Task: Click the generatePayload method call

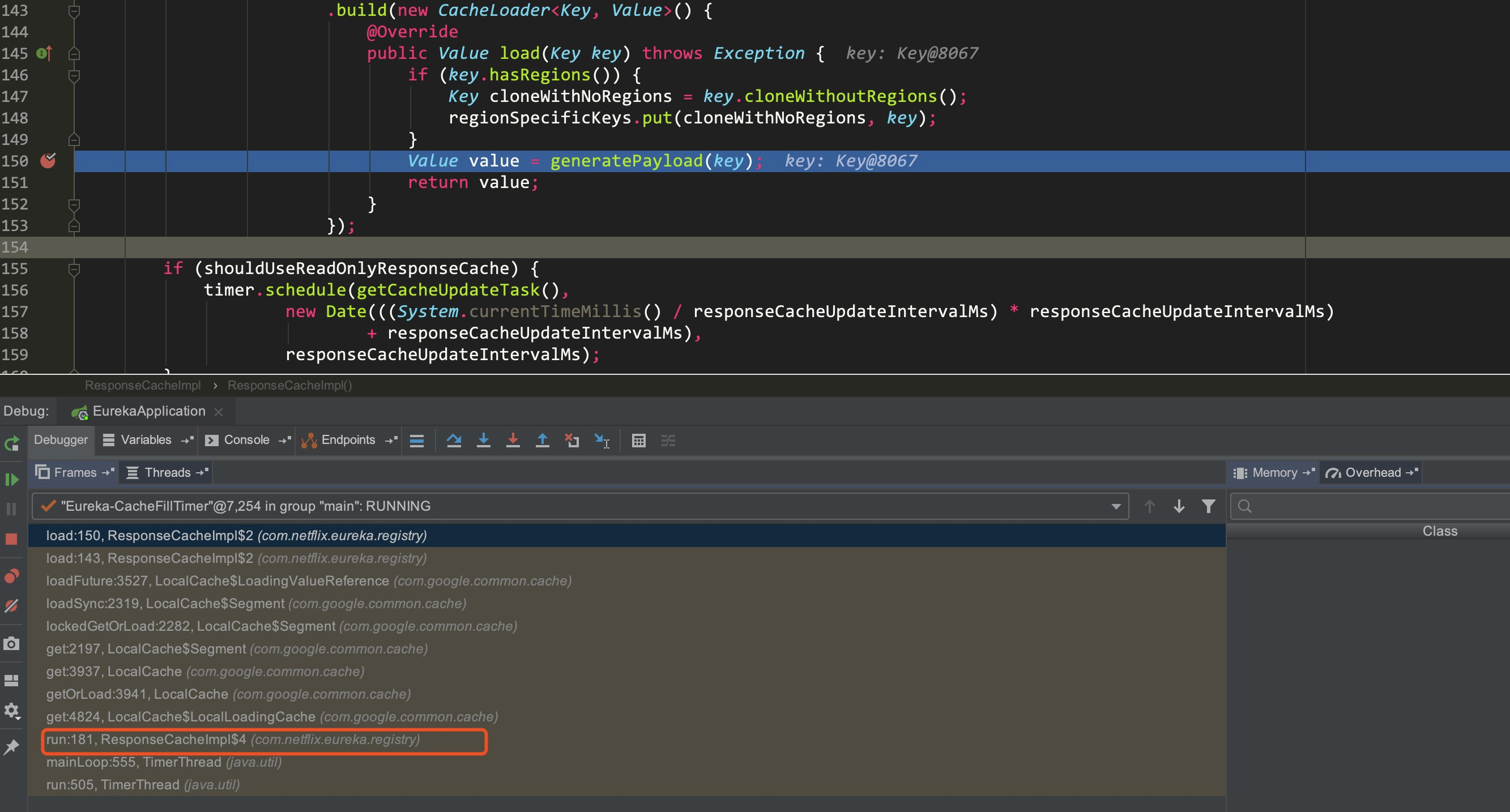Action: (x=626, y=161)
